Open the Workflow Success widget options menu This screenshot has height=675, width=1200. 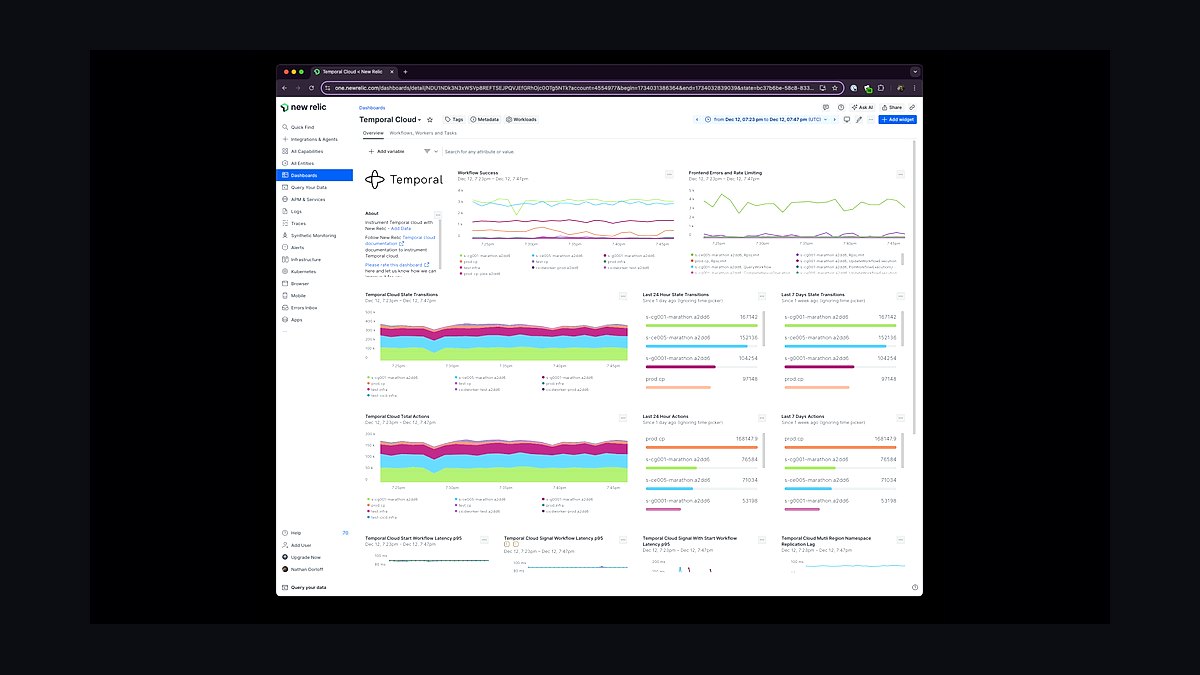(x=669, y=174)
